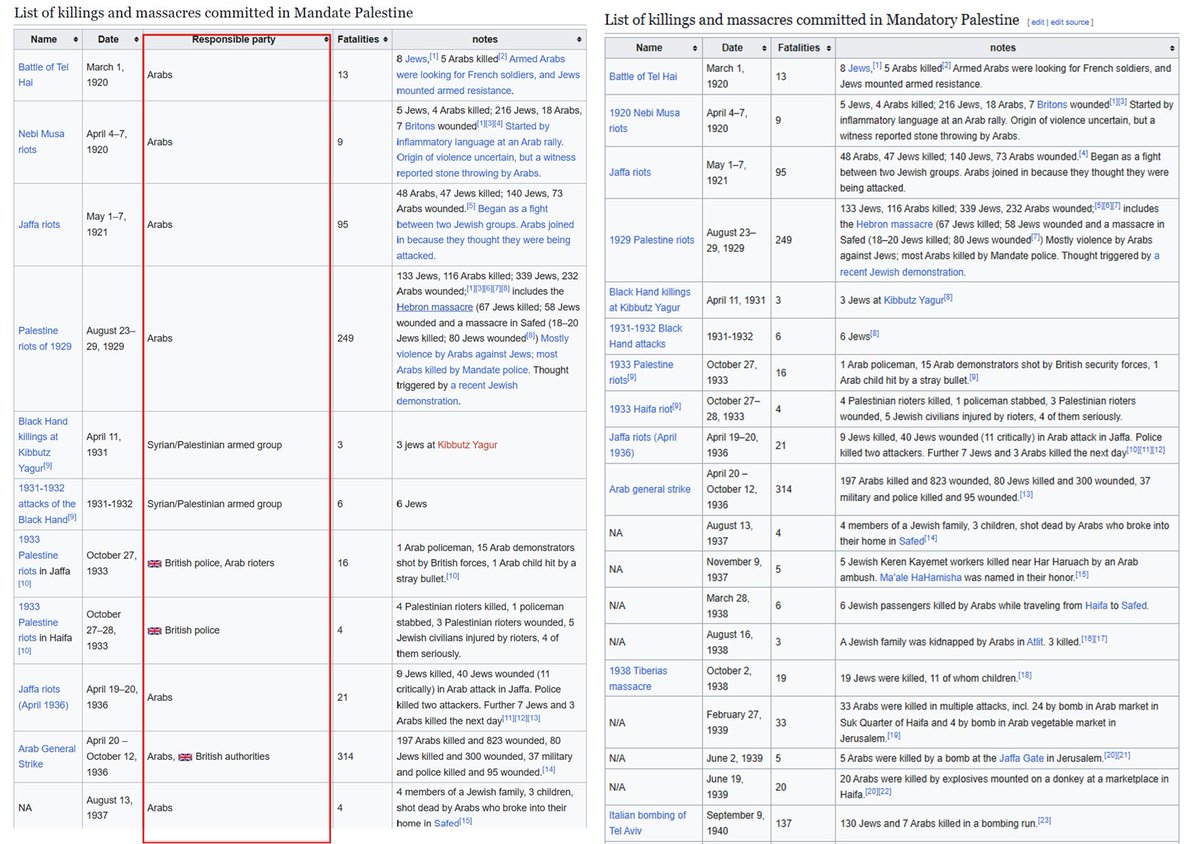Click 'List of killings and massacres committed in Mandatory Palestine' heading
The image size is (1200, 844).
click(x=812, y=20)
